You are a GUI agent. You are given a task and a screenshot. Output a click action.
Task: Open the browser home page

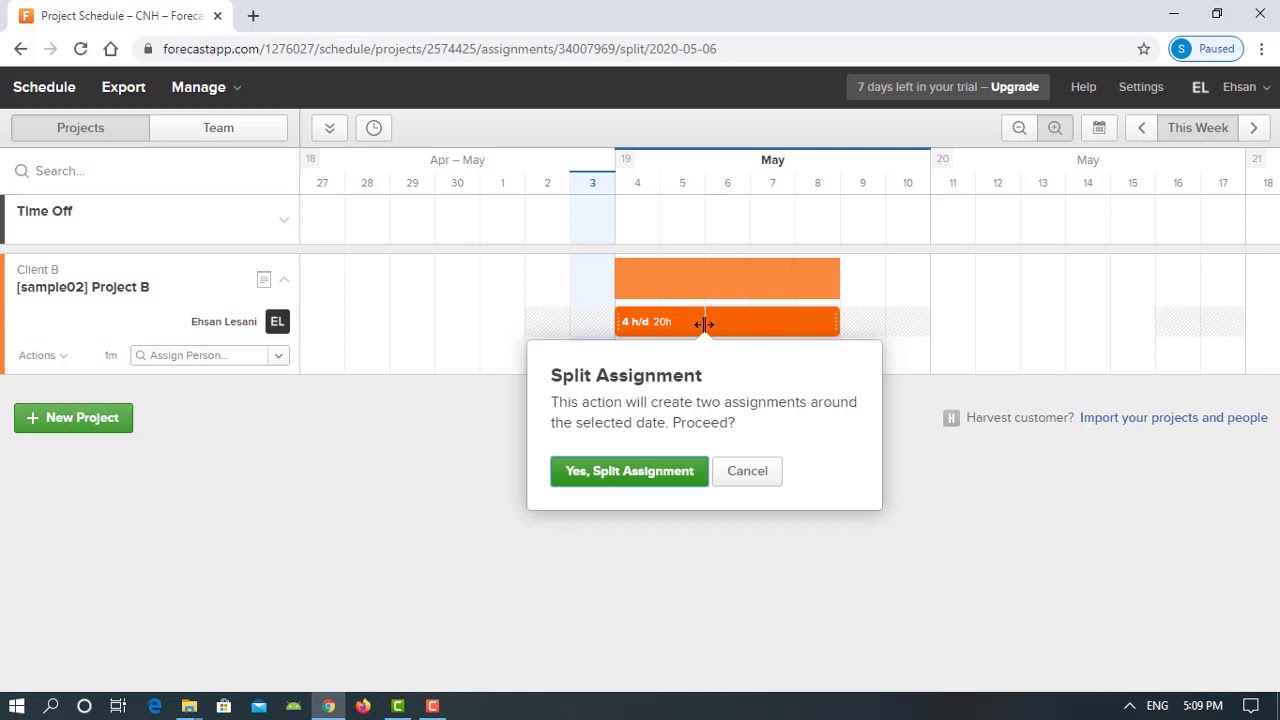[110, 49]
